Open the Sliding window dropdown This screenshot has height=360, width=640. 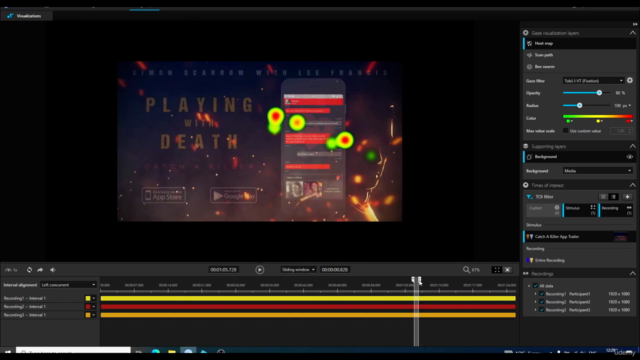point(298,269)
